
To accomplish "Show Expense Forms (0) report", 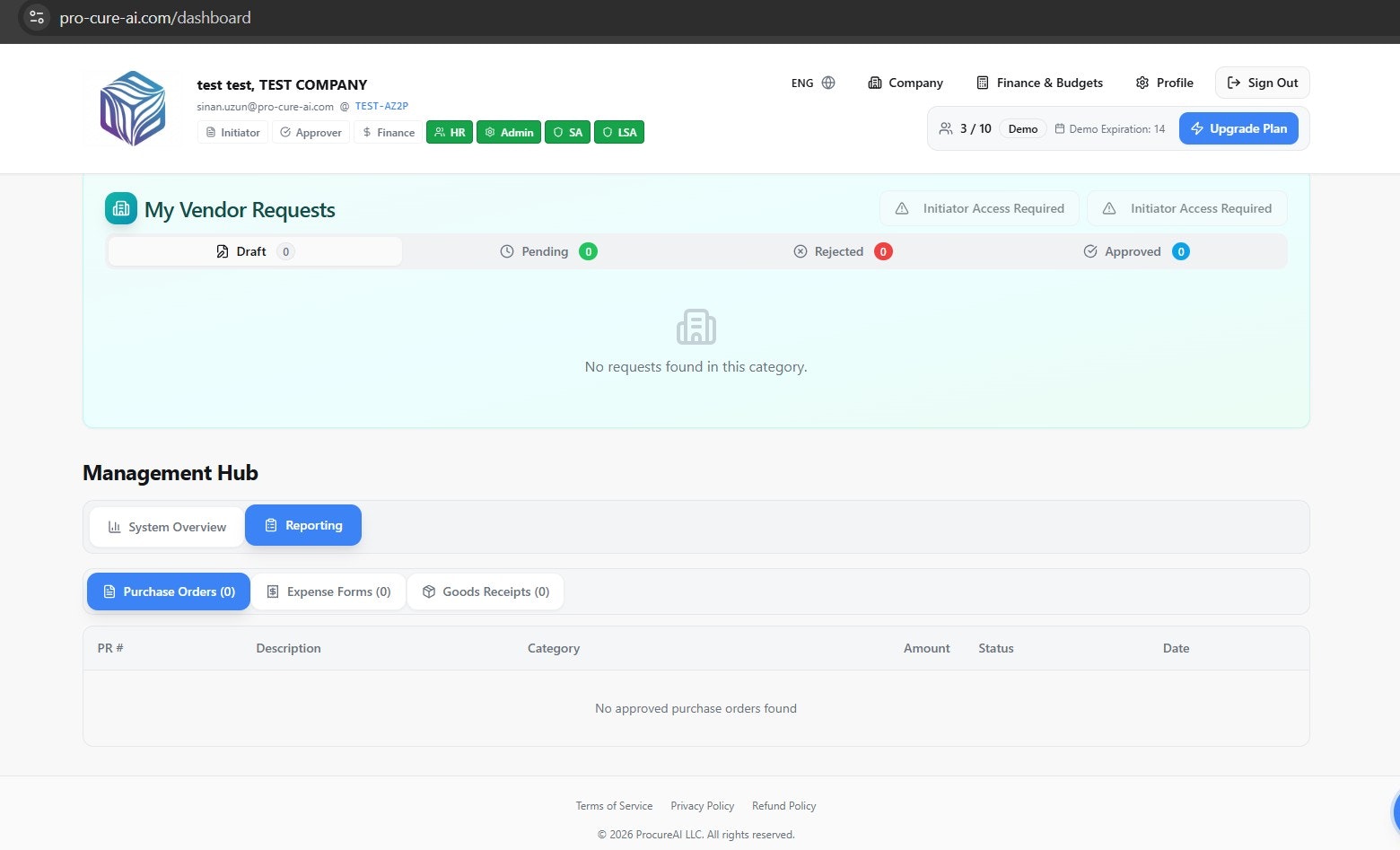I will (x=328, y=591).
